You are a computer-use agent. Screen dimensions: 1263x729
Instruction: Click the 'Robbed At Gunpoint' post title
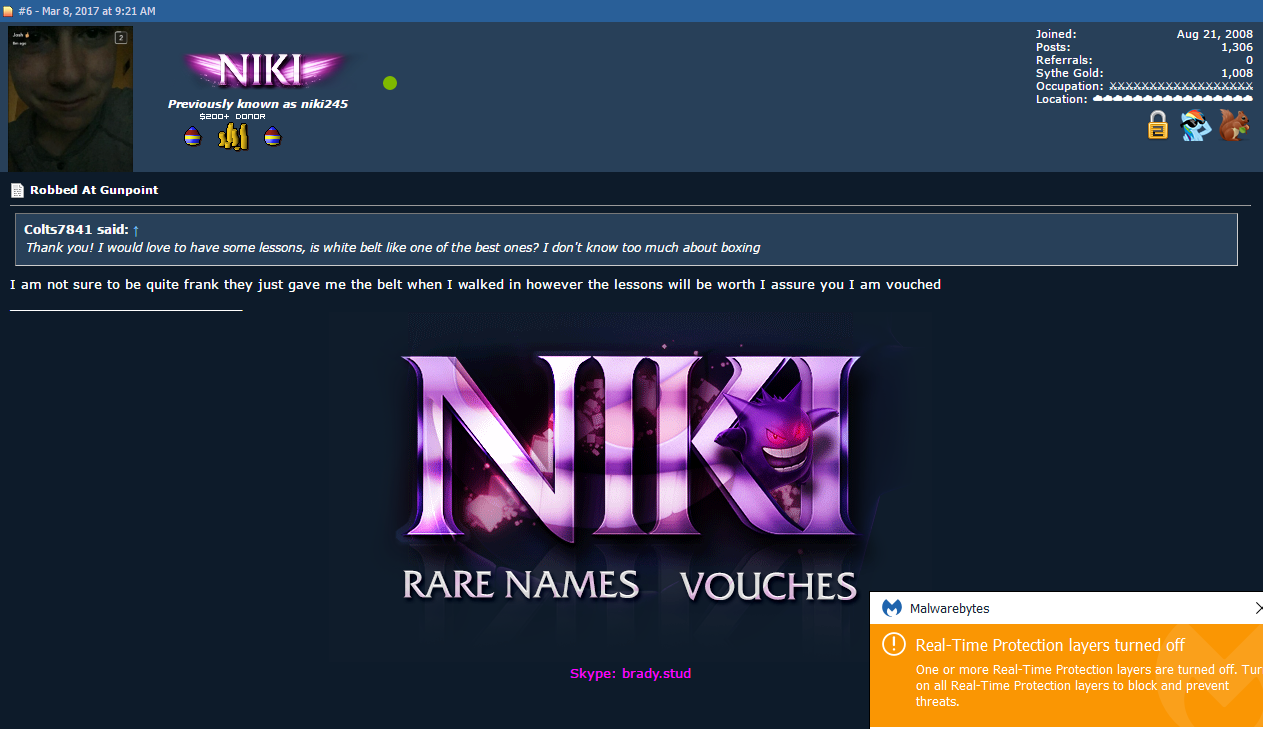[94, 190]
